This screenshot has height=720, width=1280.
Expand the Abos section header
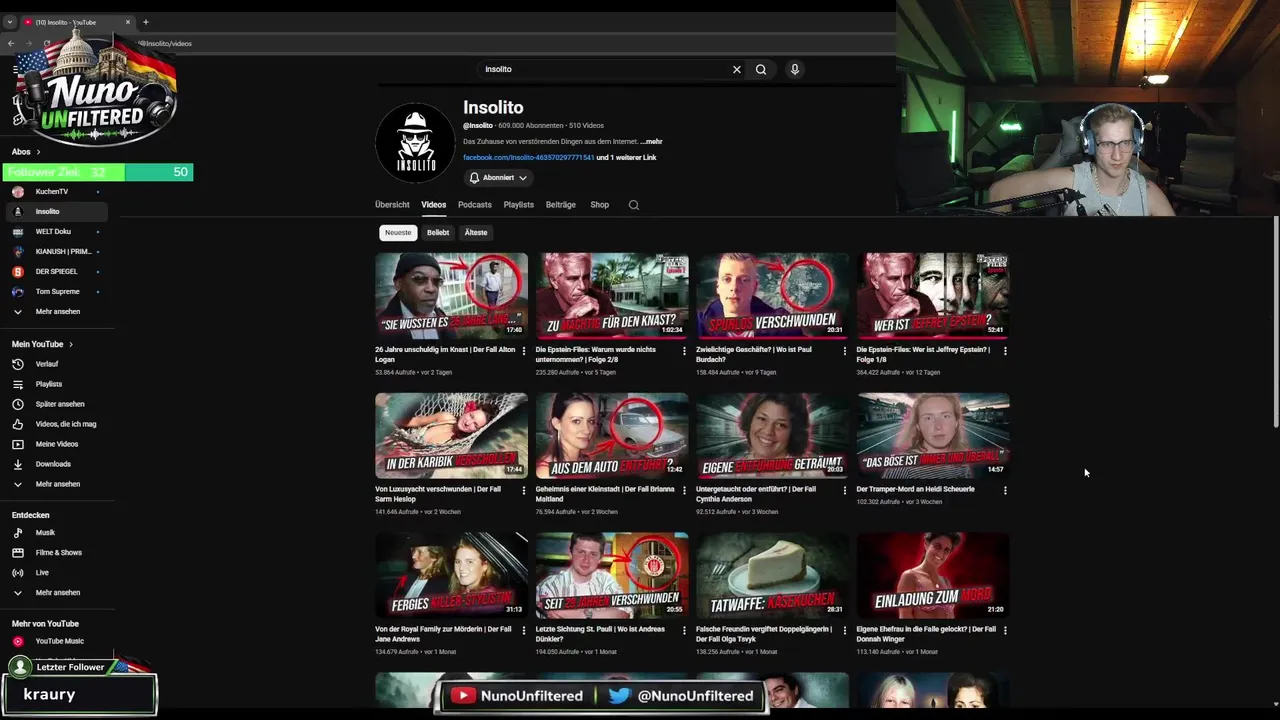click(26, 152)
